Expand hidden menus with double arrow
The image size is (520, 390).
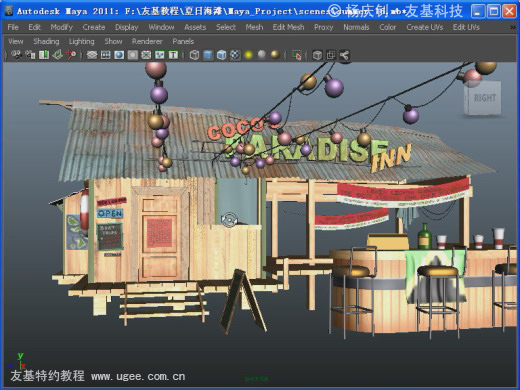513,27
